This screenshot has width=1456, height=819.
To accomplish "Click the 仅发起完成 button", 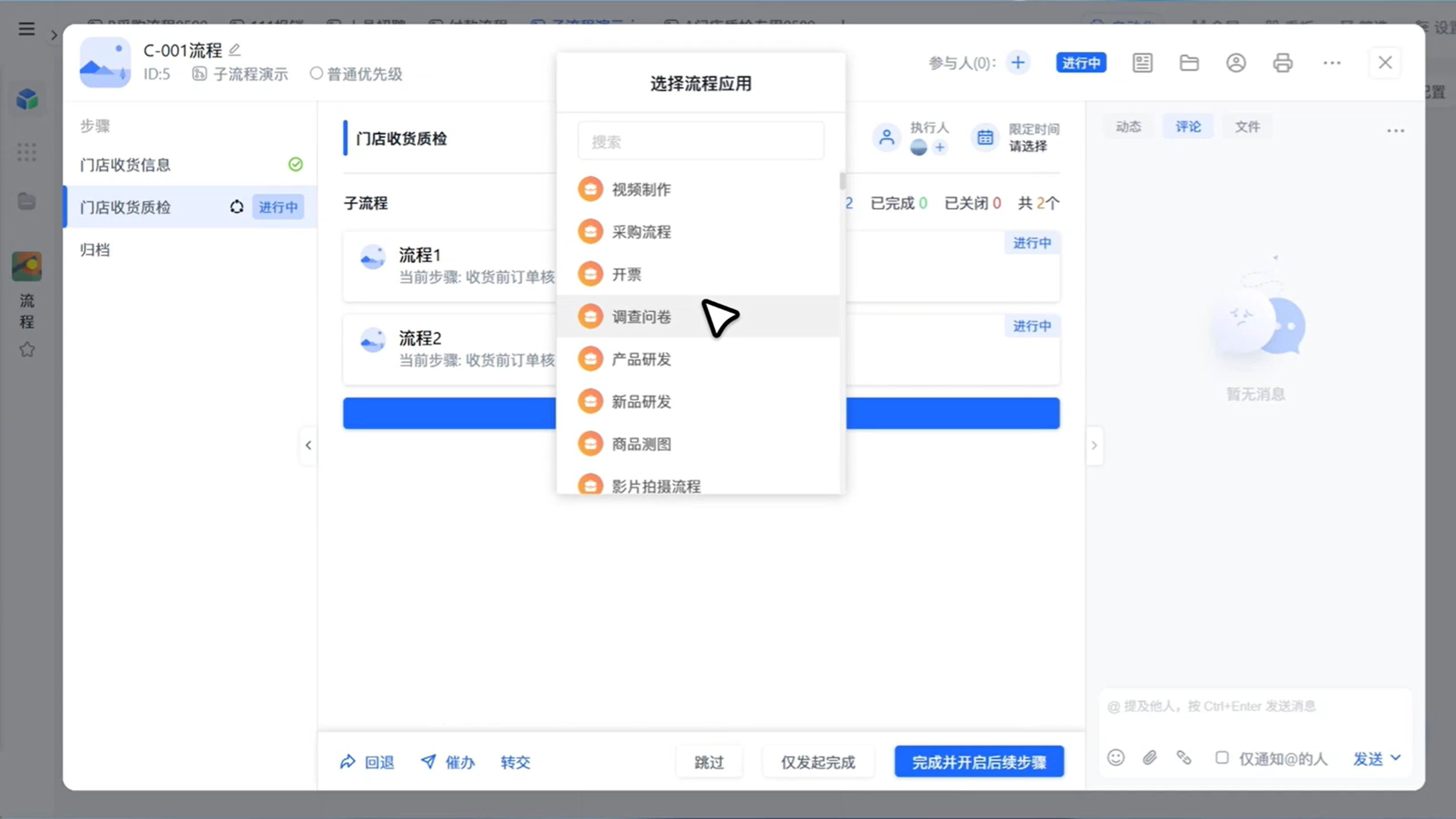I will (x=818, y=762).
